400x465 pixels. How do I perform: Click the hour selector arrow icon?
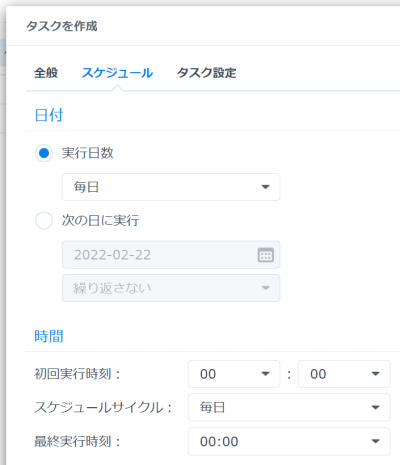(x=265, y=374)
